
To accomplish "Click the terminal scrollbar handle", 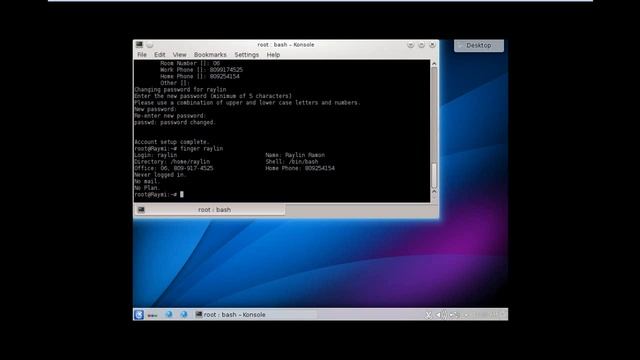I will (x=434, y=176).
